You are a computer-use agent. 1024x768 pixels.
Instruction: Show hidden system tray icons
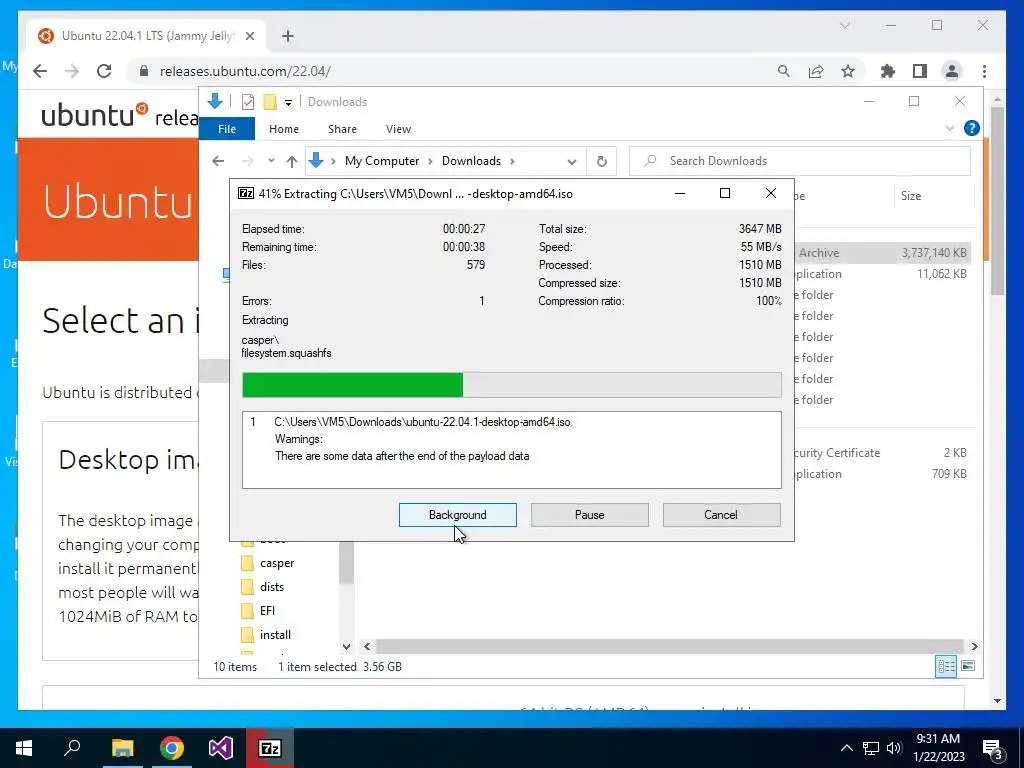846,748
